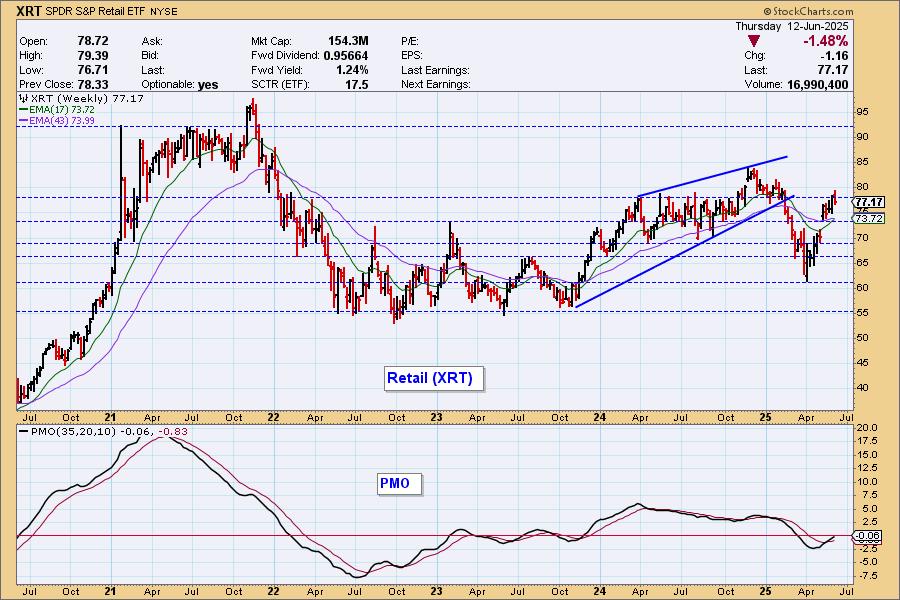Select the Mkt Cap value 154.3M
Viewport: 900px width, 600px height.
click(348, 41)
